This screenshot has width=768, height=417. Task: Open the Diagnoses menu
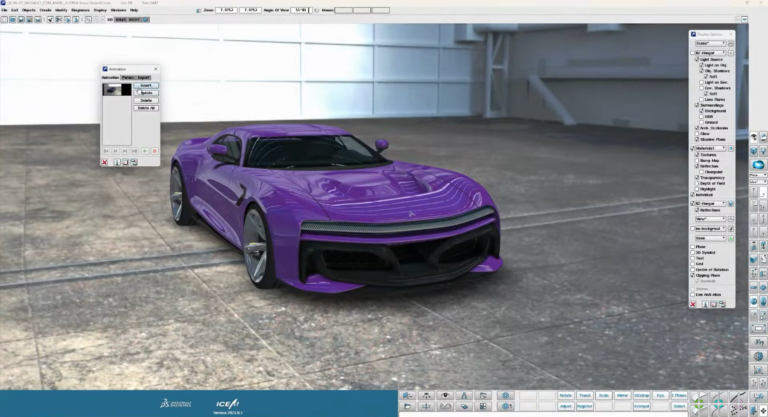(80, 10)
